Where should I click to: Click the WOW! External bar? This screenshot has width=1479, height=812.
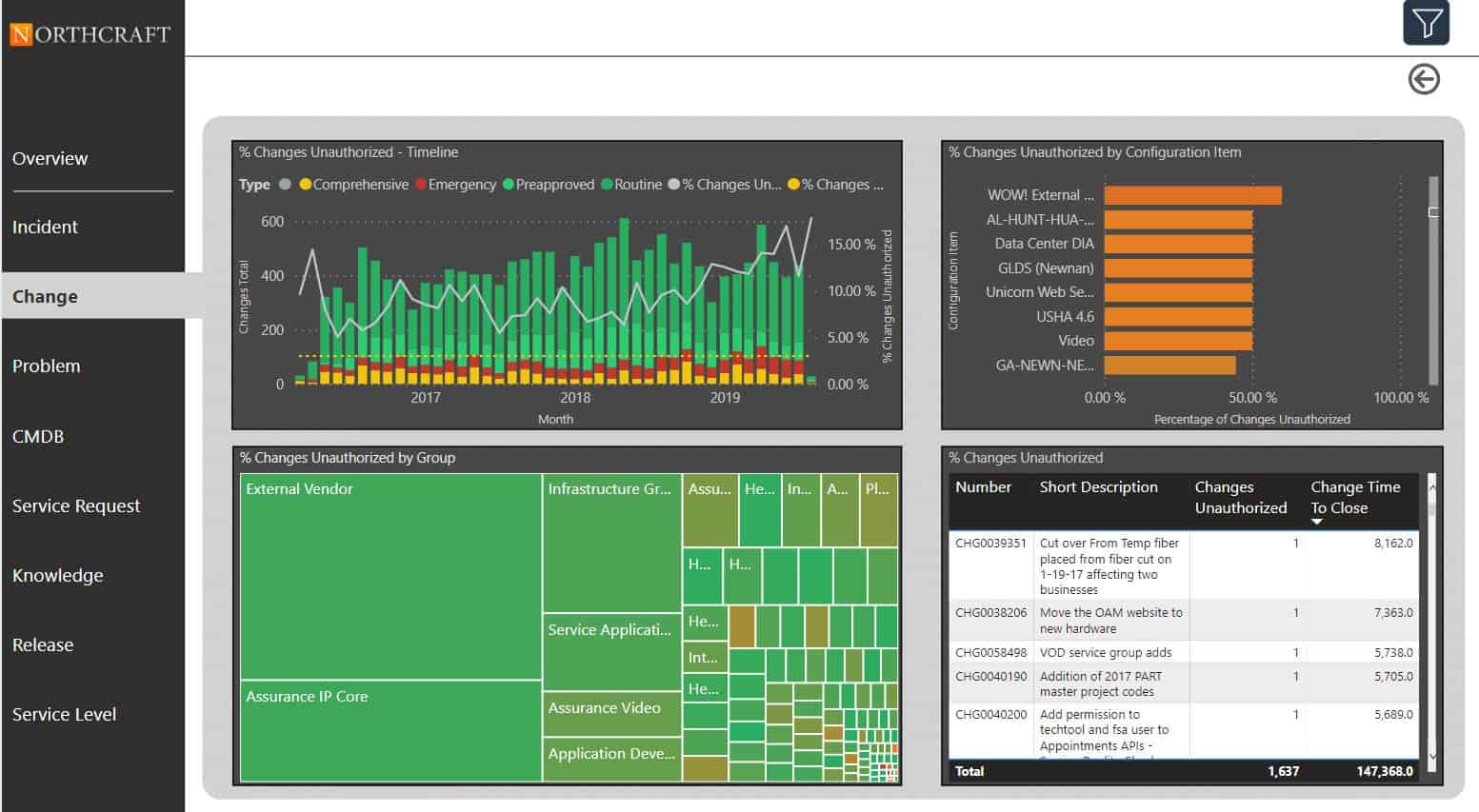click(1192, 195)
